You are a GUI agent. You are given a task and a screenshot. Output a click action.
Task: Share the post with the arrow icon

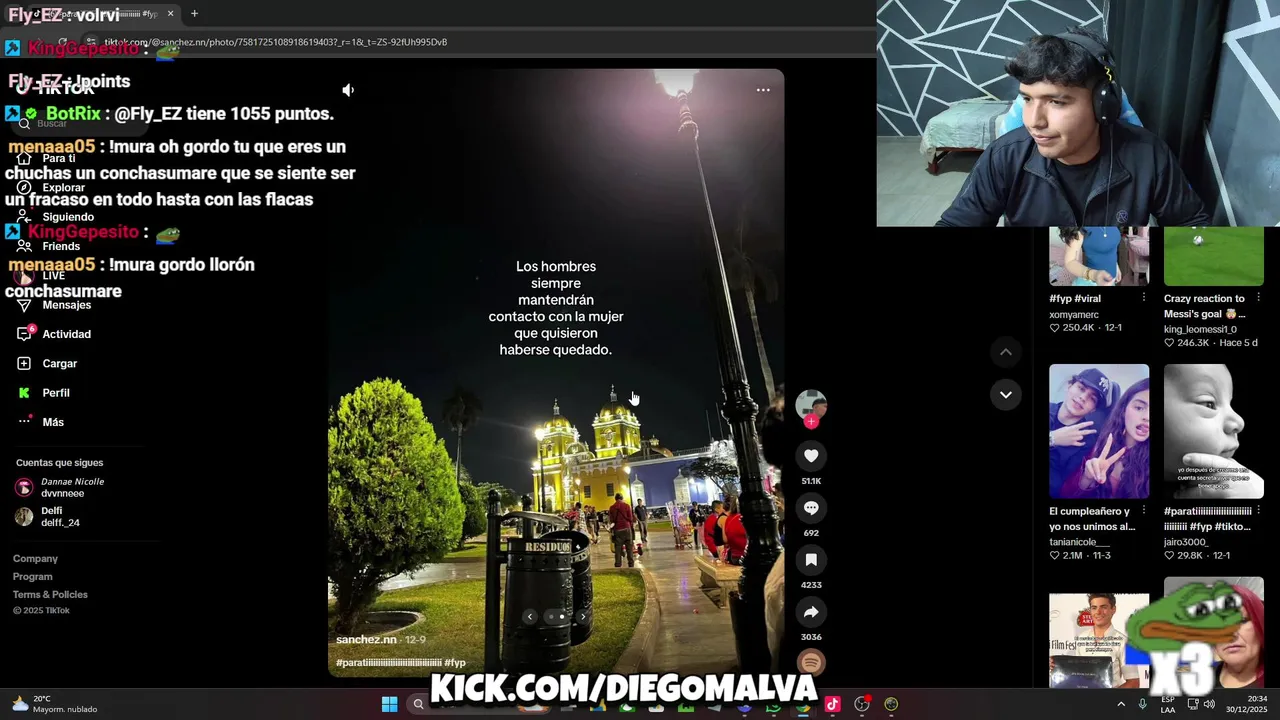click(811, 612)
